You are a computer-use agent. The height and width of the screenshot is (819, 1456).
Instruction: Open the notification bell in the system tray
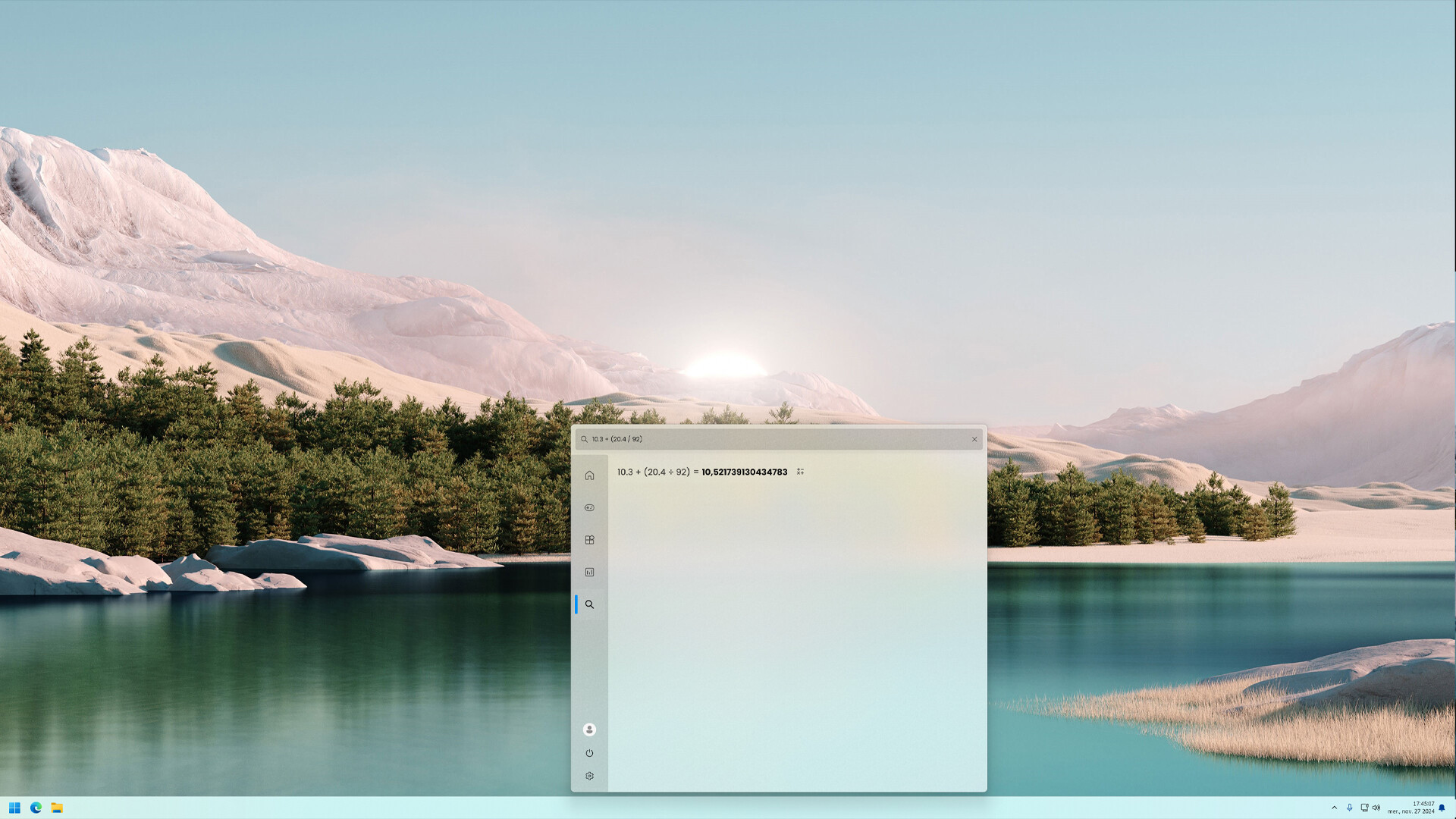click(1440, 808)
